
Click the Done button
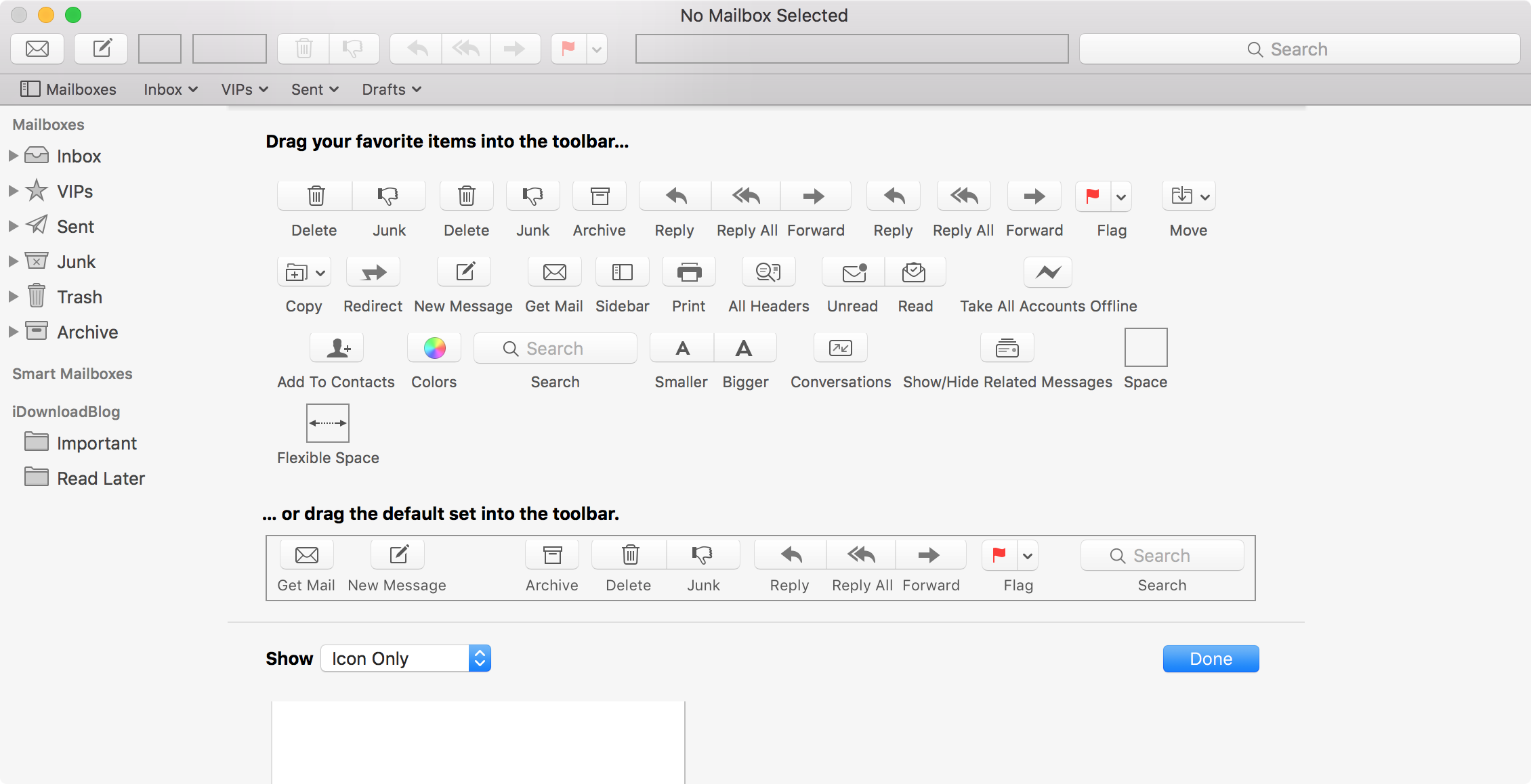pos(1211,659)
